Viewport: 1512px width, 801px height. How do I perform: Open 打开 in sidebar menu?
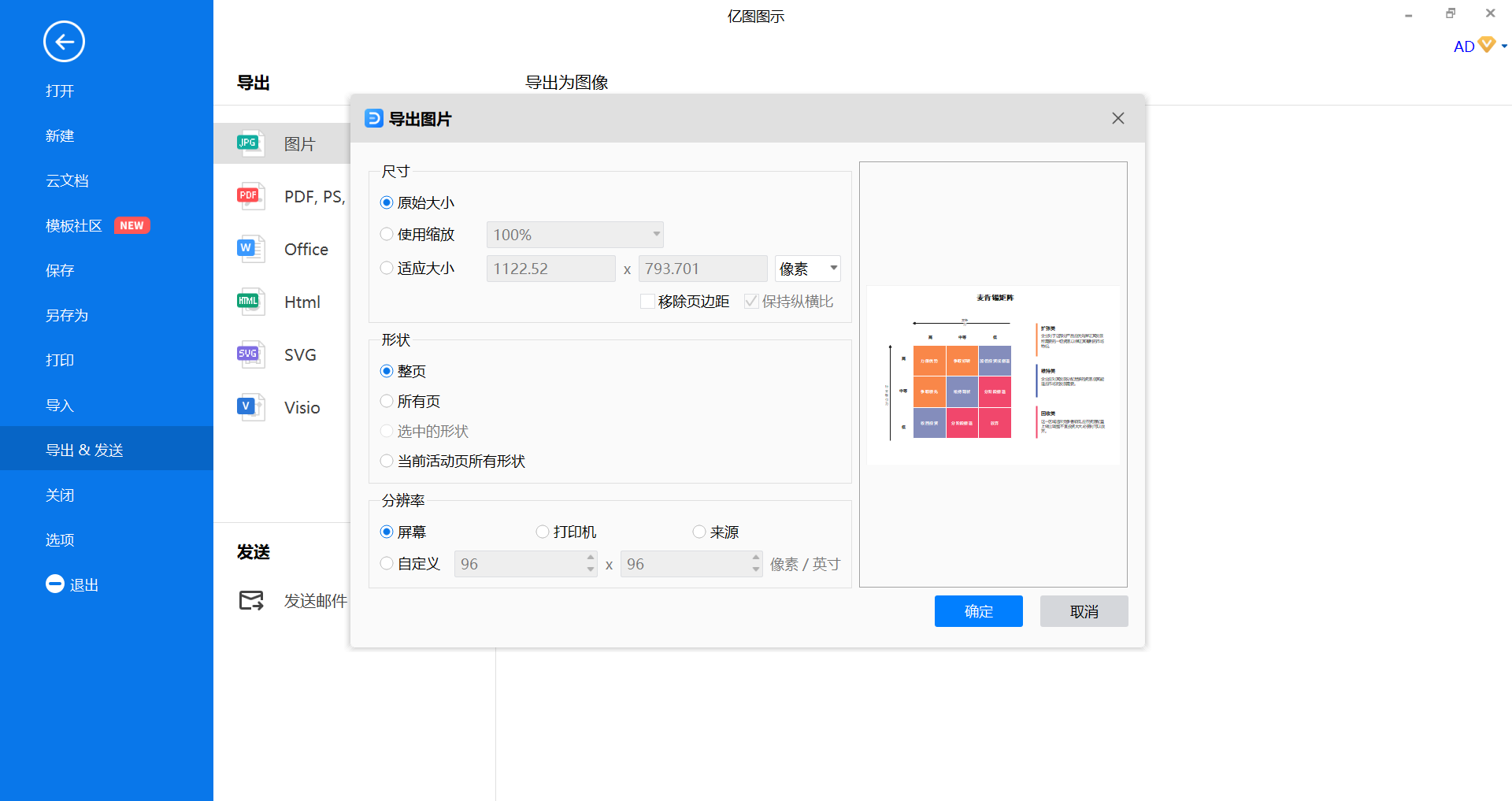[60, 91]
